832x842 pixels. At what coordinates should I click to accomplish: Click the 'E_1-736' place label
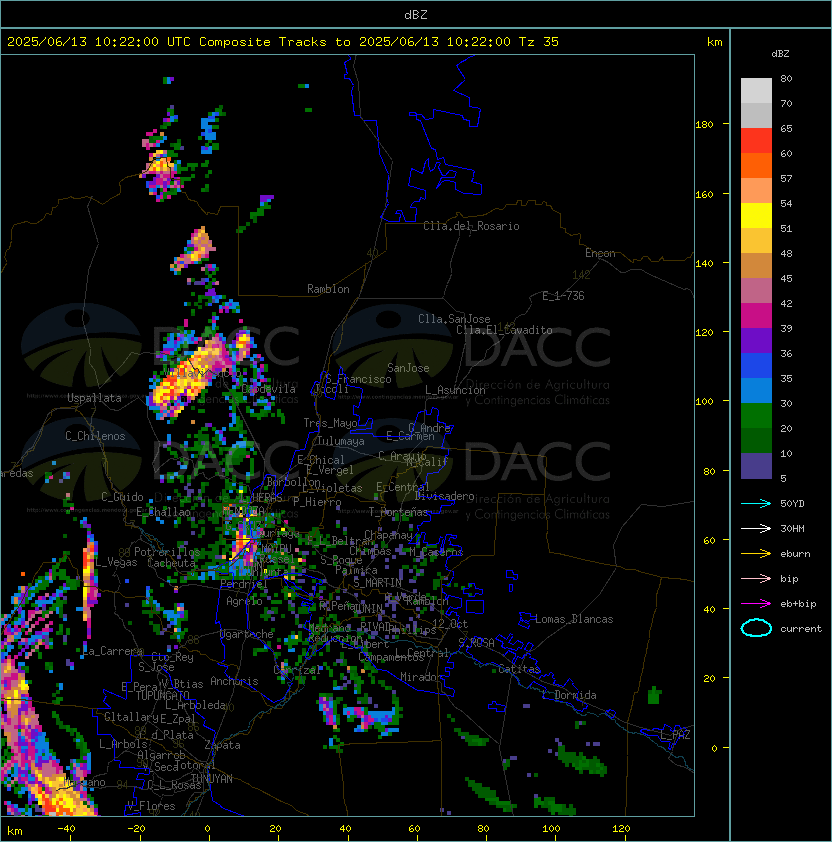(x=563, y=296)
